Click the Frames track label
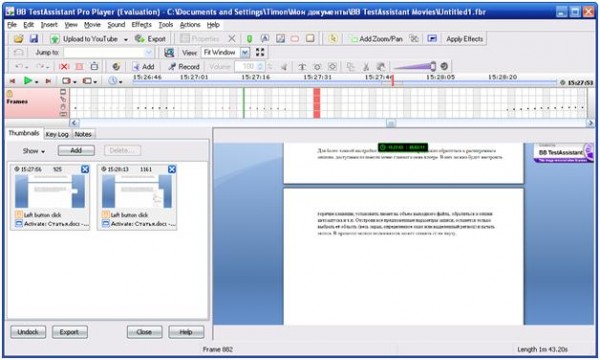 point(17,101)
